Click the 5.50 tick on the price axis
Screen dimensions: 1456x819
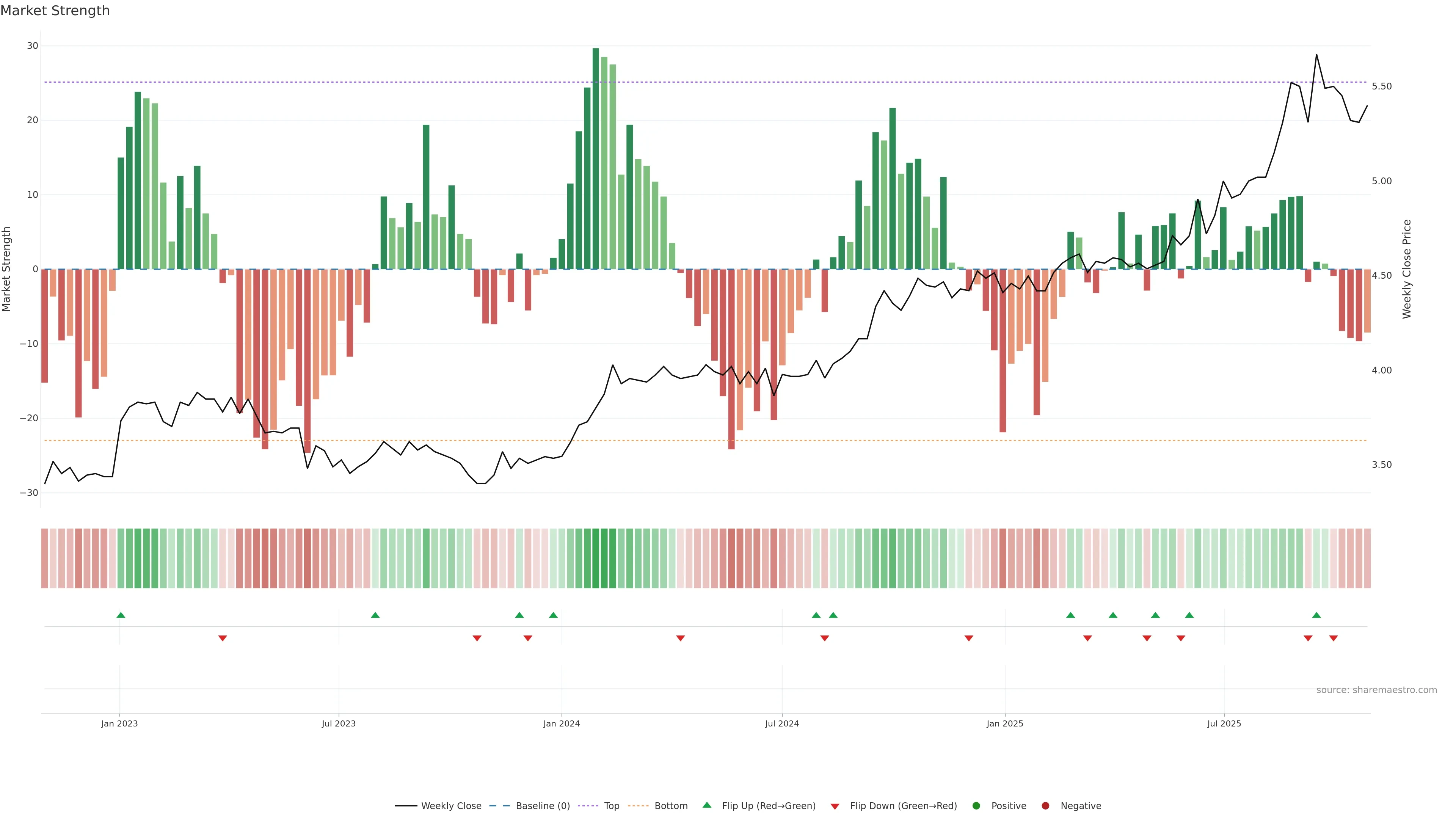pyautogui.click(x=1381, y=86)
